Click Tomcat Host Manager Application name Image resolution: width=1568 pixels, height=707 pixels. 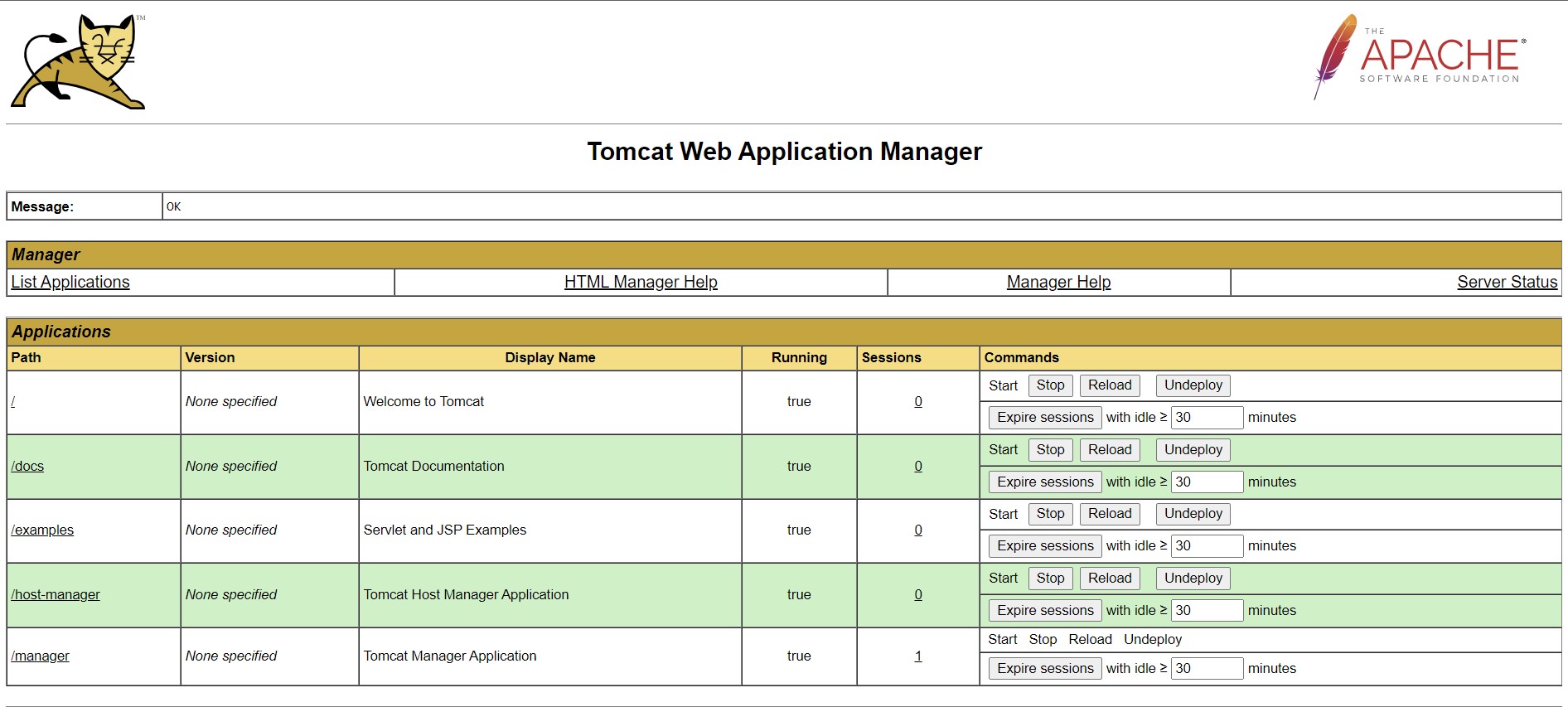coord(466,594)
